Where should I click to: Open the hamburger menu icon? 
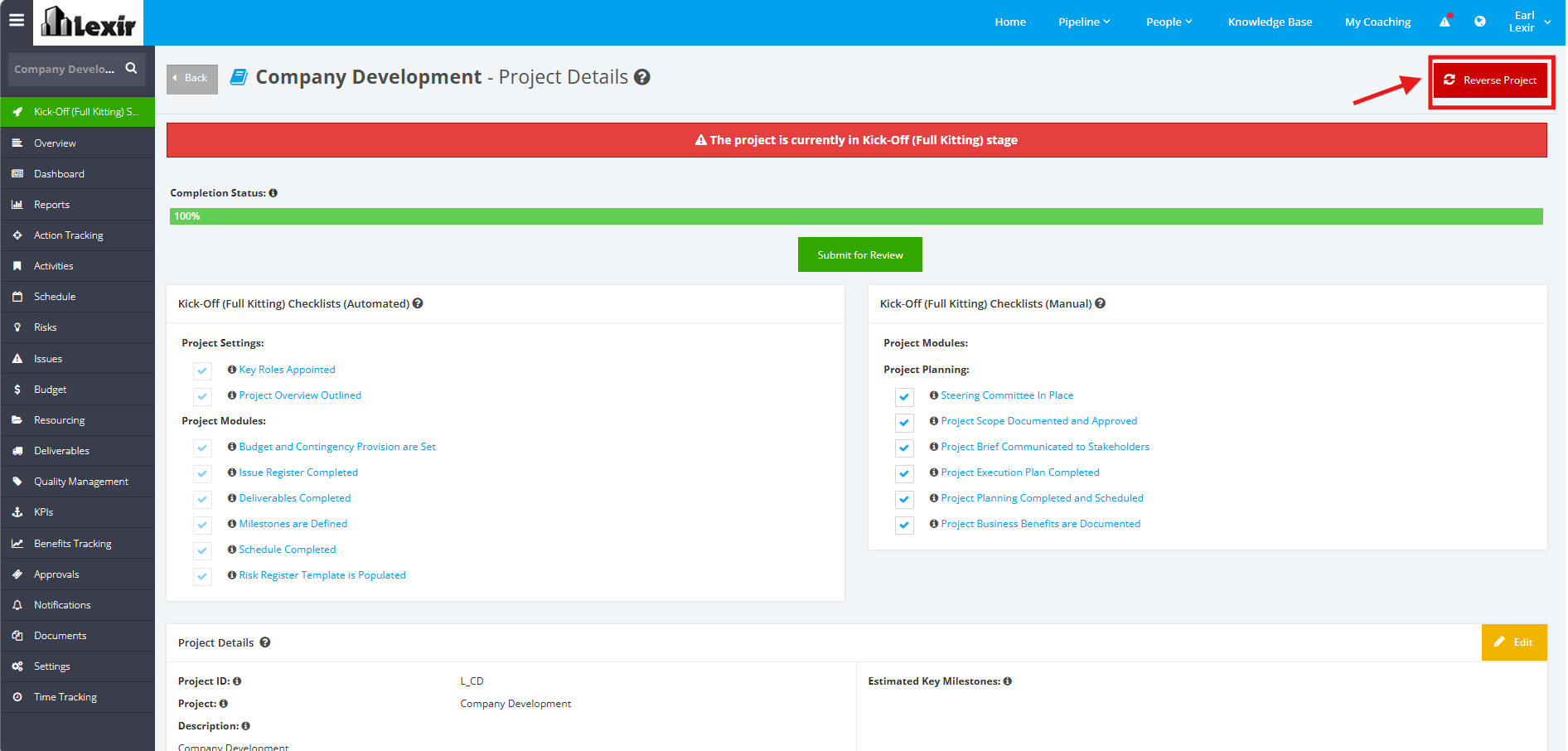coord(17,20)
